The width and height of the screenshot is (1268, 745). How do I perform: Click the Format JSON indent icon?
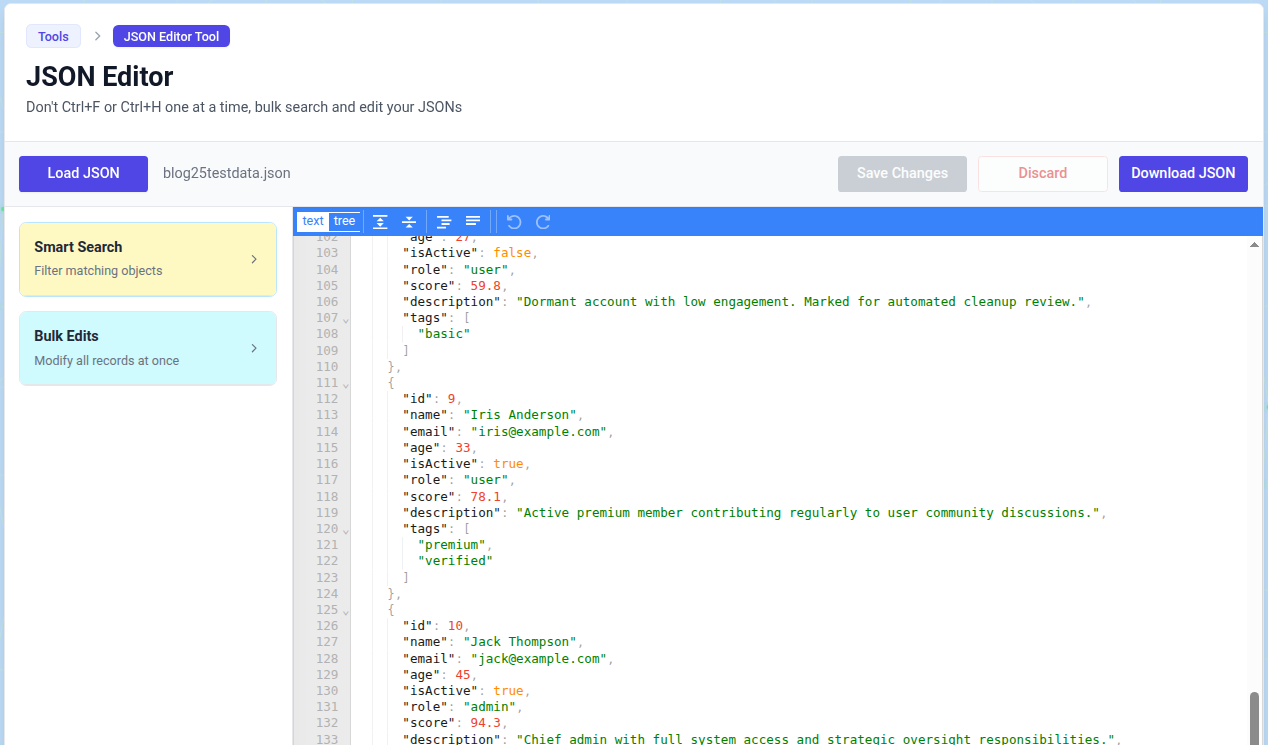pyautogui.click(x=444, y=222)
